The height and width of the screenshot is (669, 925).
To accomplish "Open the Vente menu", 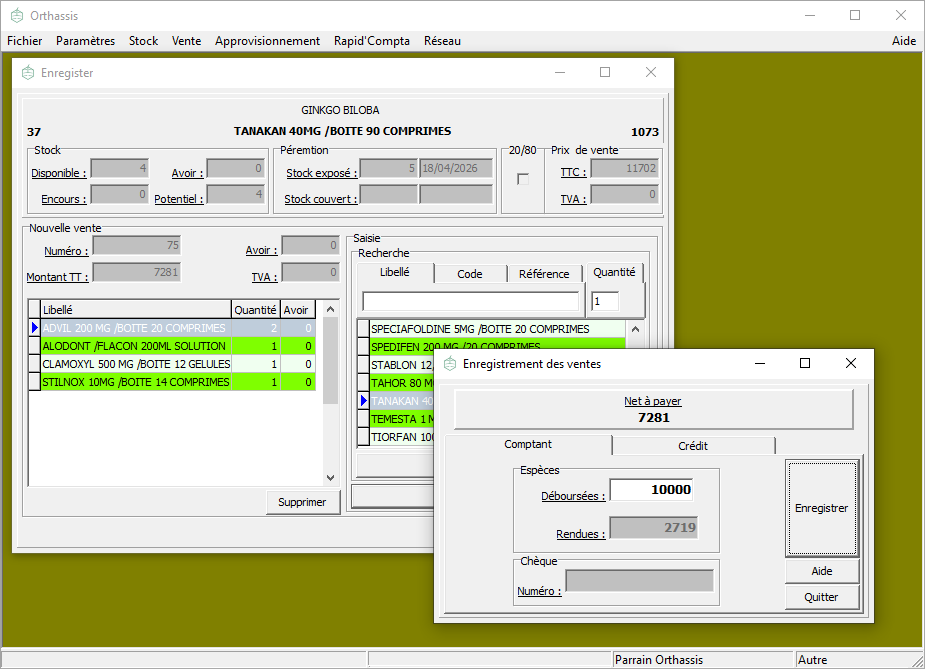I will 186,41.
